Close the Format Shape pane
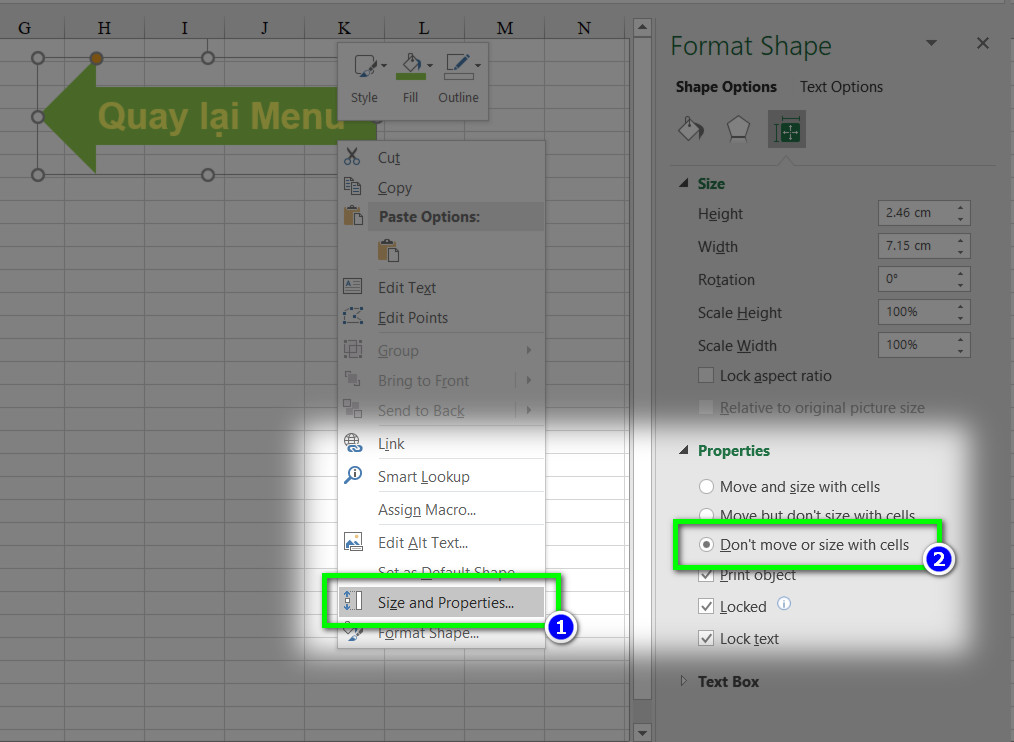The height and width of the screenshot is (742, 1014). coord(983,43)
